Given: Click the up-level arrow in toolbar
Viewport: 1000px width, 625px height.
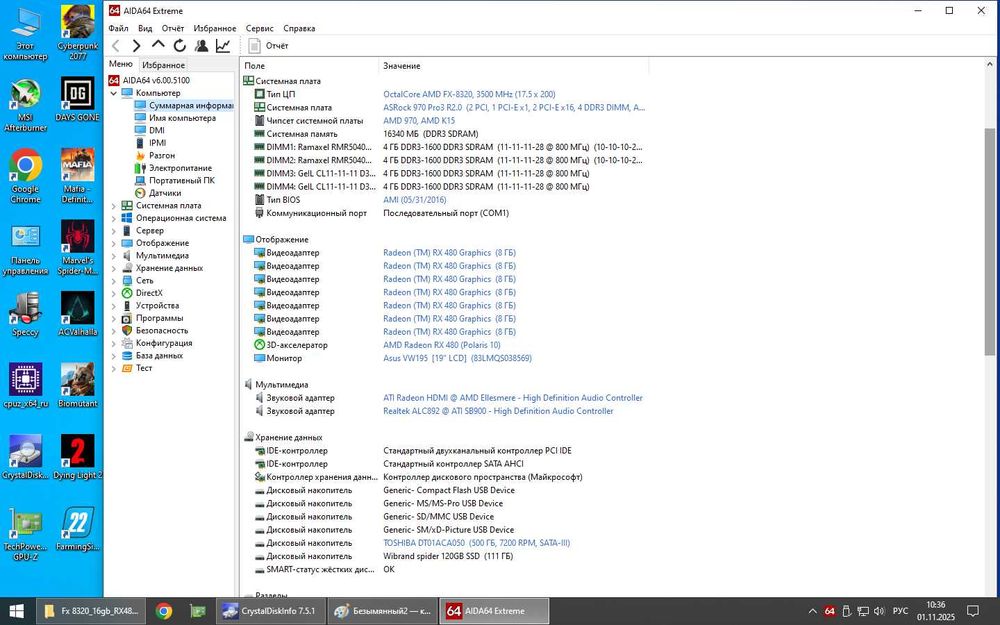Looking at the screenshot, I should tap(158, 45).
